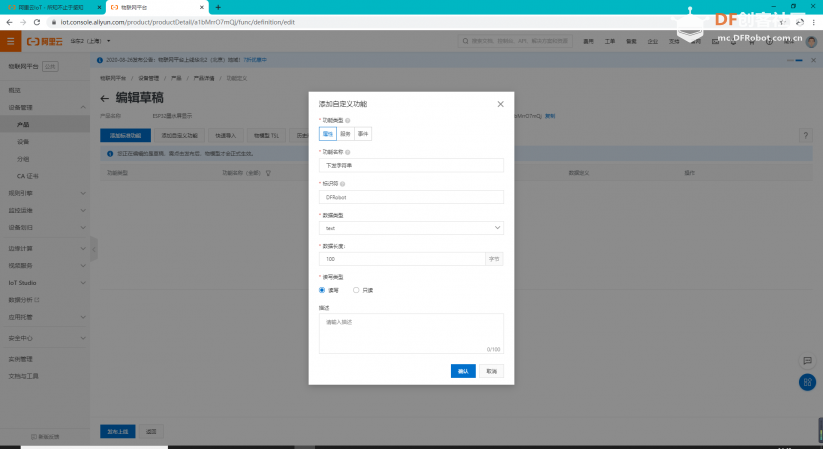
Task: Choose the 事件 function type tab
Action: click(363, 134)
